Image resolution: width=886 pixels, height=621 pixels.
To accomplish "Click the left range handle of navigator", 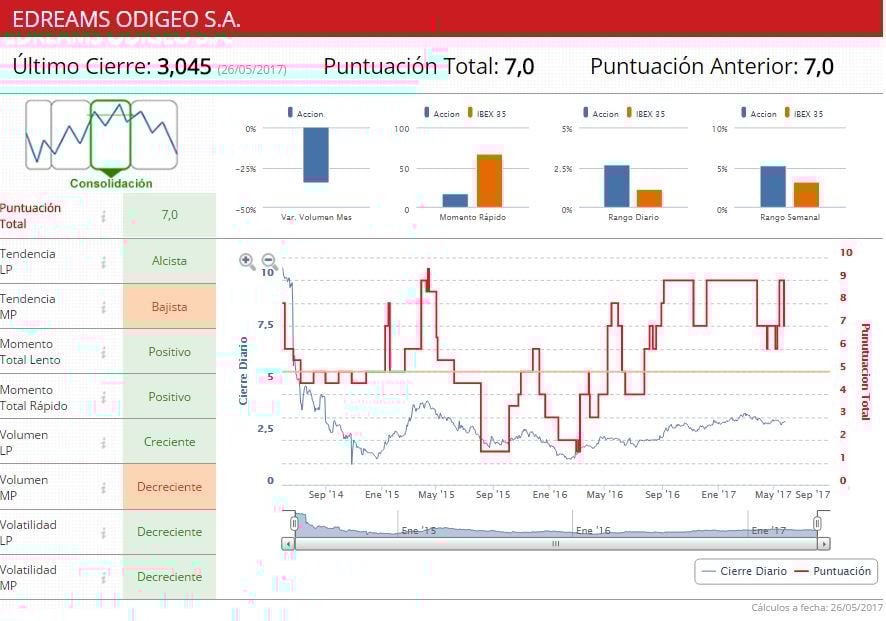I will [x=294, y=524].
